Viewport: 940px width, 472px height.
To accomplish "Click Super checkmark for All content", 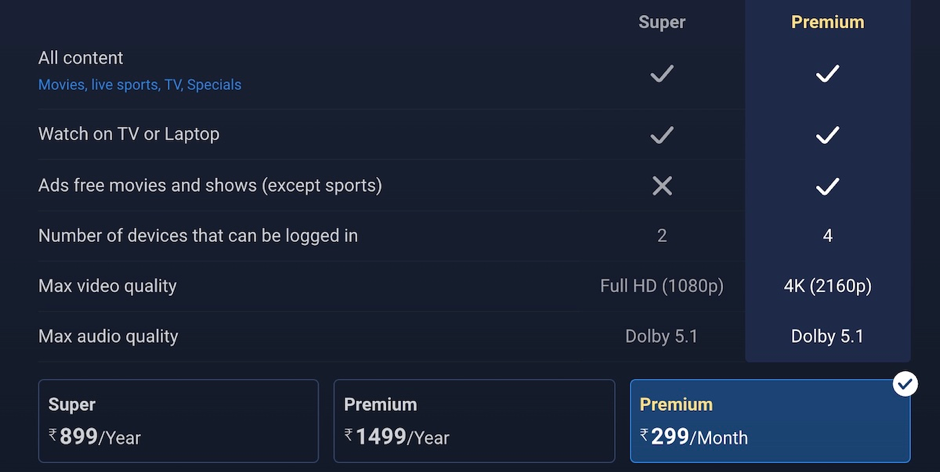I will pos(662,73).
